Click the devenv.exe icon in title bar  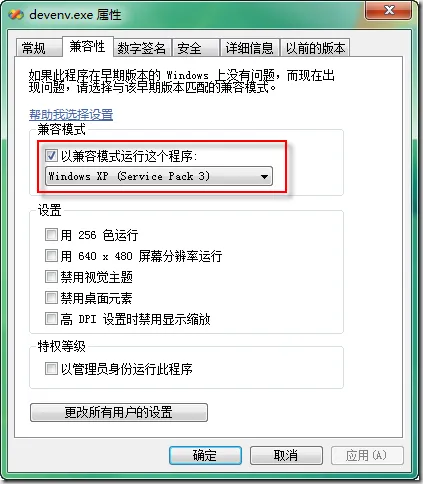pyautogui.click(x=16, y=15)
